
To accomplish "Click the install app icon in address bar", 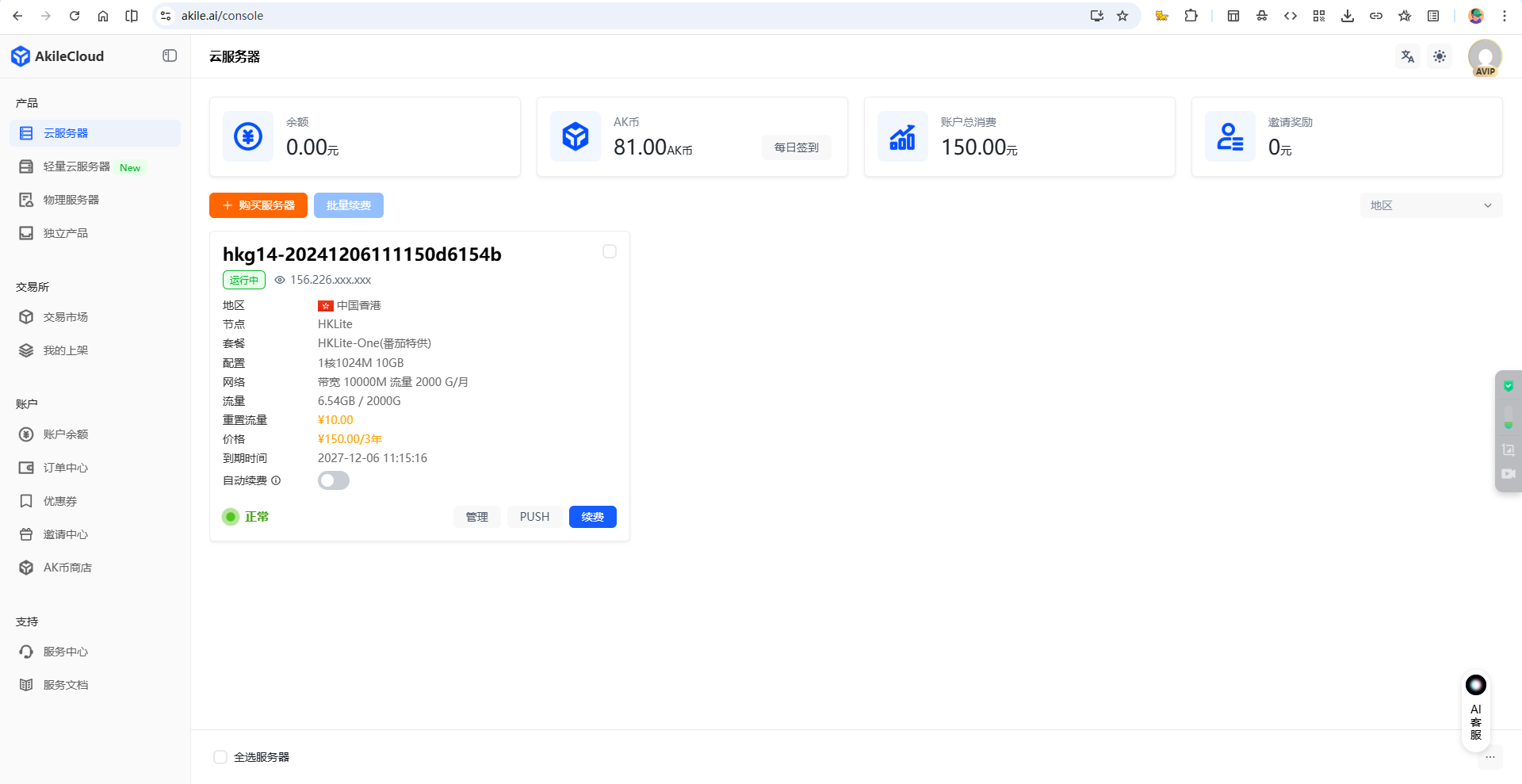I will 1097,16.
